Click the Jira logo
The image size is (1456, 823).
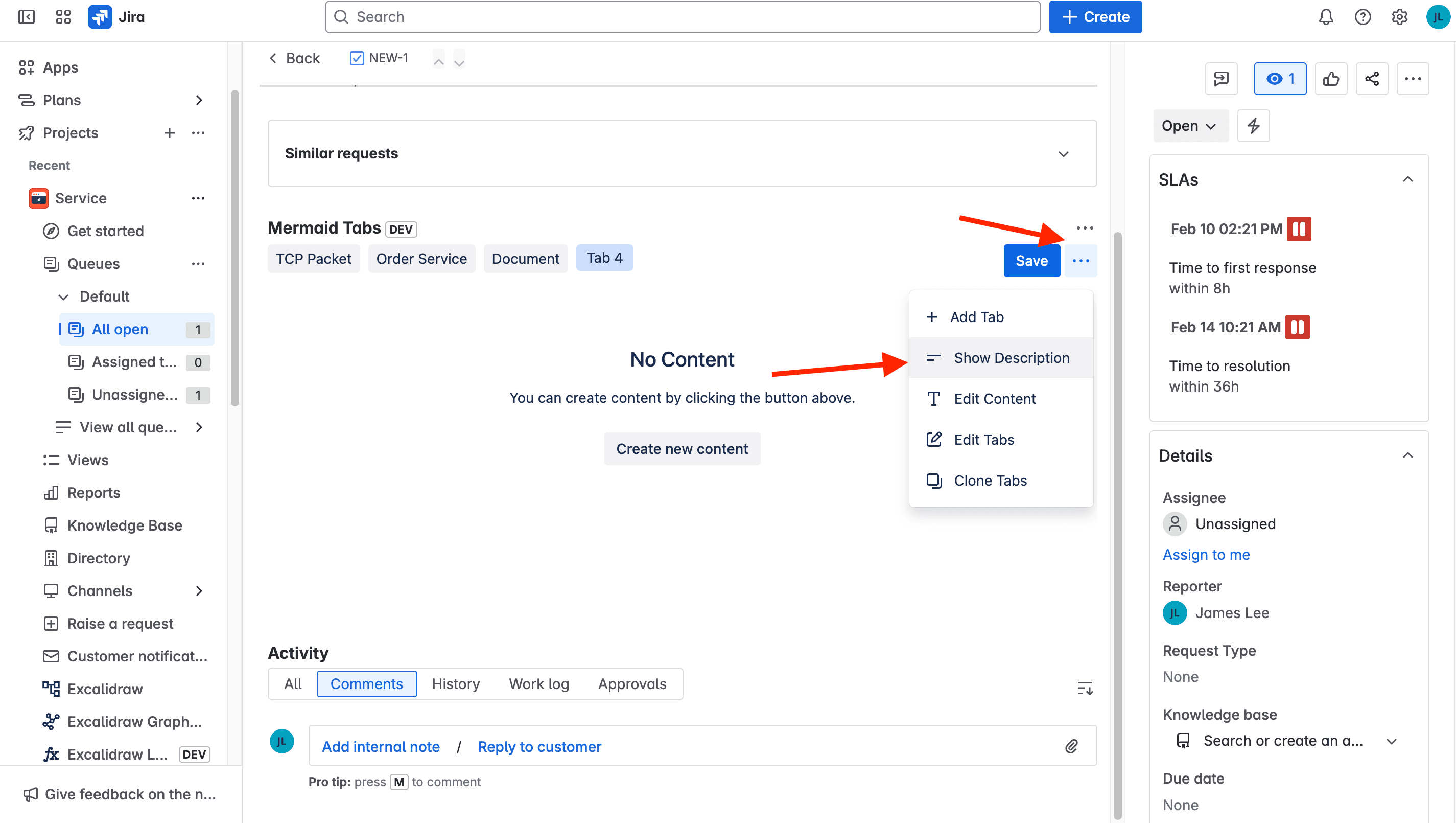[x=116, y=17]
